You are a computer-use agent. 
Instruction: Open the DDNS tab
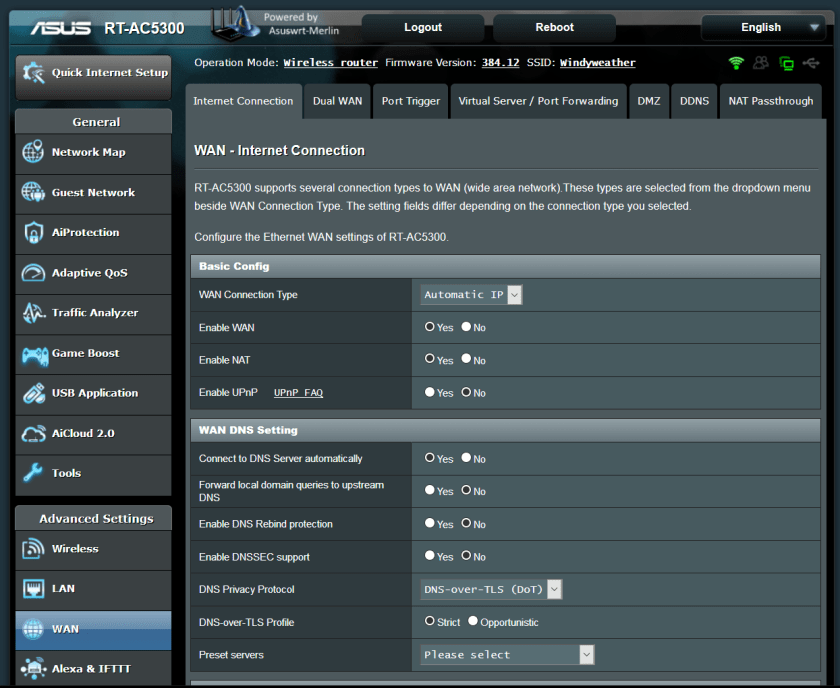pyautogui.click(x=694, y=101)
